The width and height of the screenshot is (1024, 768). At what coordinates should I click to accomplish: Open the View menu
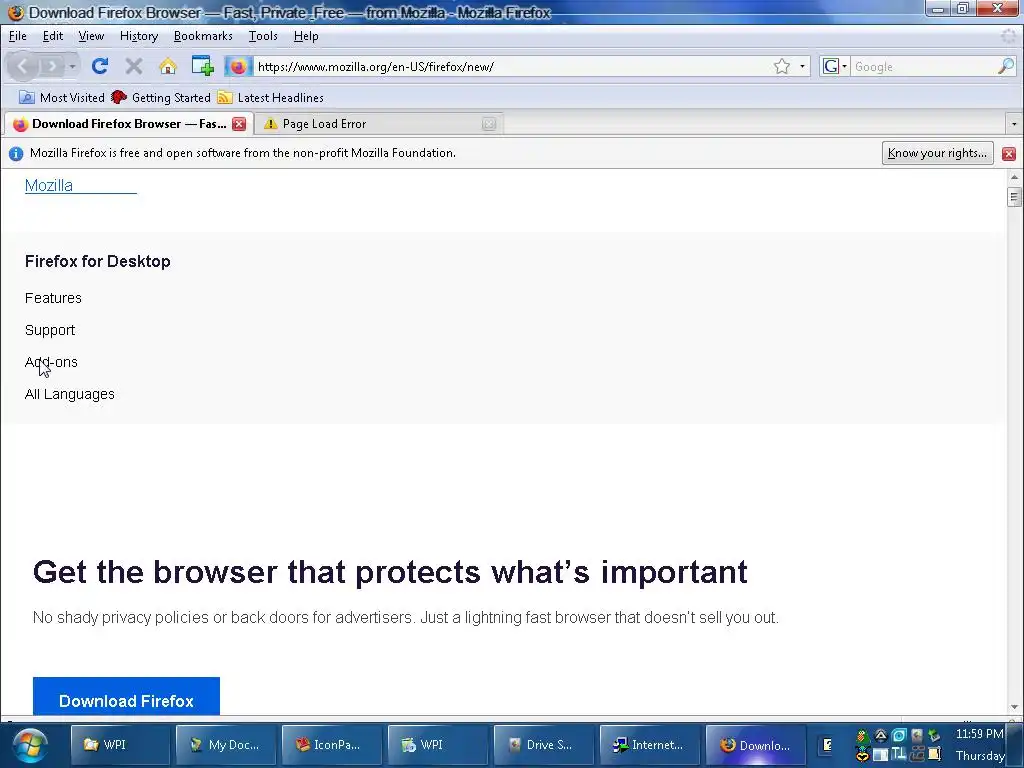tap(91, 36)
